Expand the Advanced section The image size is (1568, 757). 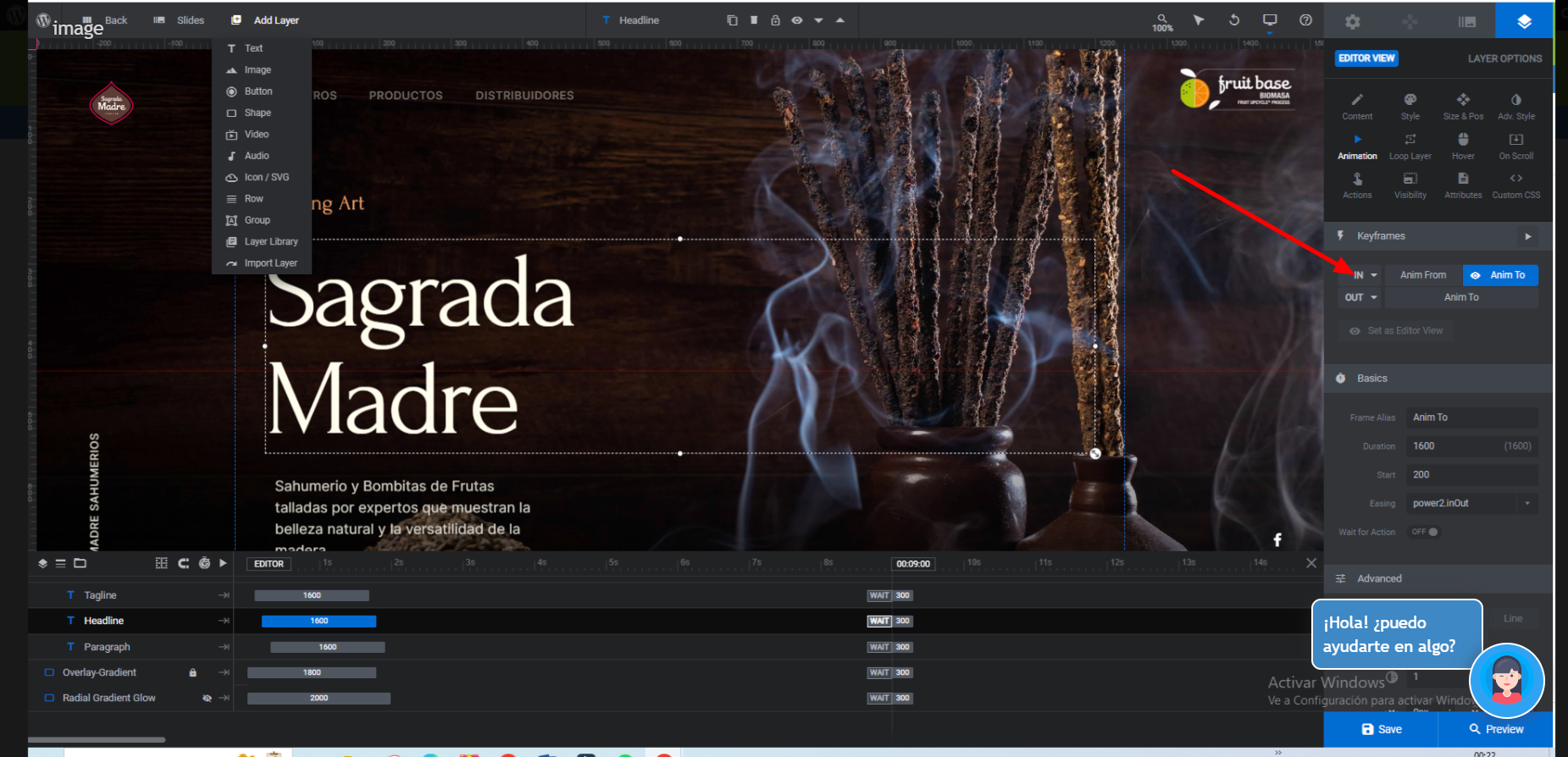coord(1438,579)
